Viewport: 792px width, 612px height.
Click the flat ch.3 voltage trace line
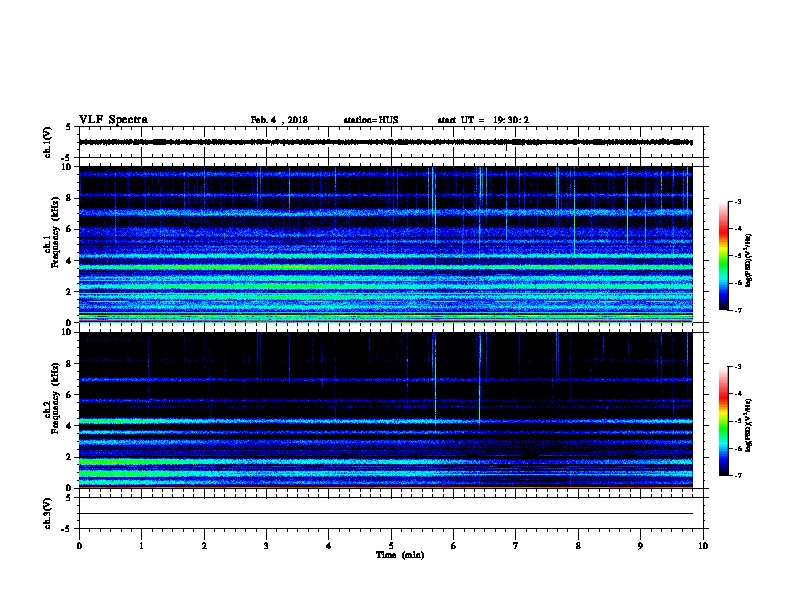(x=386, y=514)
